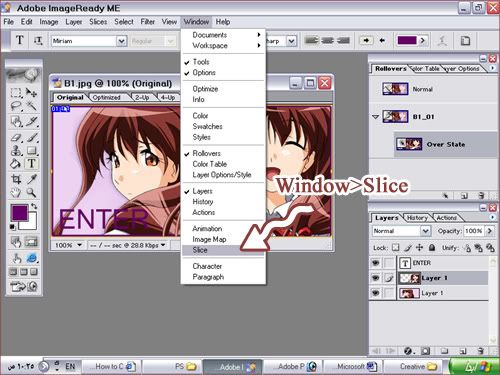
Task: Toggle lock image pixels
Action: 408,248
